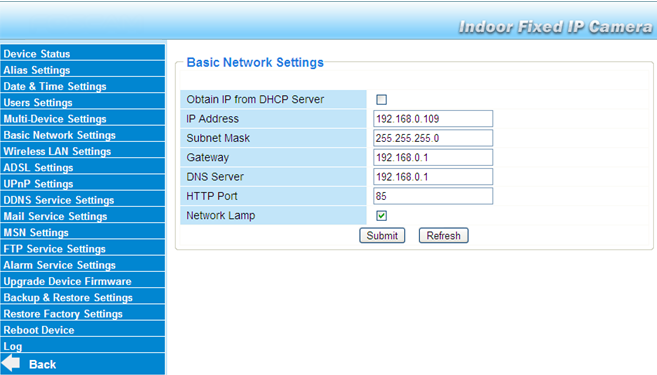Click the white Back arrow icon
Image resolution: width=657 pixels, height=375 pixels.
tap(11, 363)
